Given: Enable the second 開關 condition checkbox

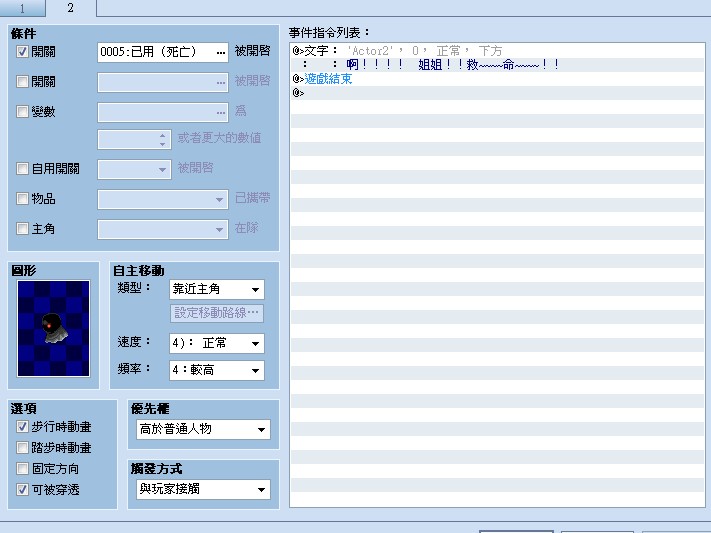Looking at the screenshot, I should (x=22, y=82).
